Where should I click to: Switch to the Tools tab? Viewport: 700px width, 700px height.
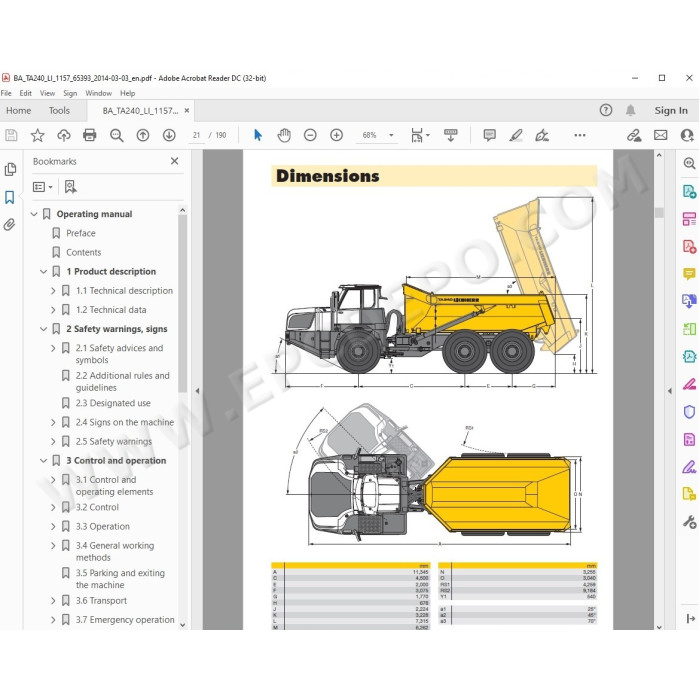point(59,110)
